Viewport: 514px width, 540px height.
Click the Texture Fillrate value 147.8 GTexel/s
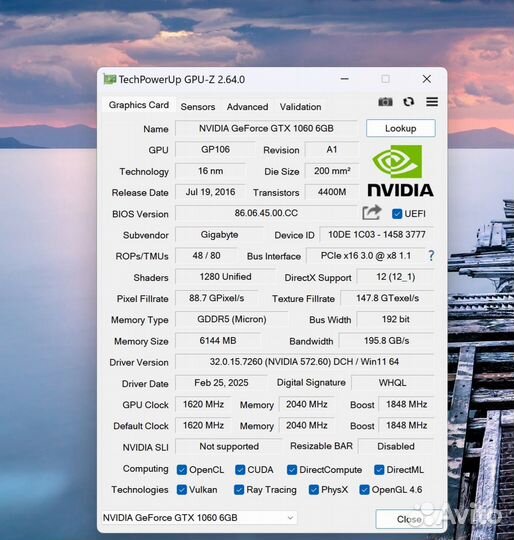point(387,298)
